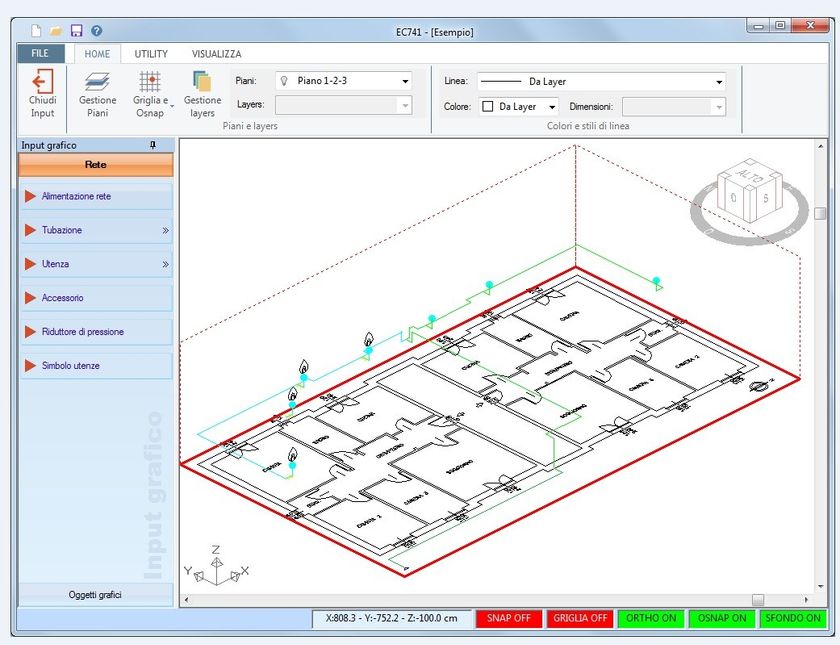The image size is (840, 645).
Task: Click the red arrow next to Alimentazione rete
Action: click(30, 197)
